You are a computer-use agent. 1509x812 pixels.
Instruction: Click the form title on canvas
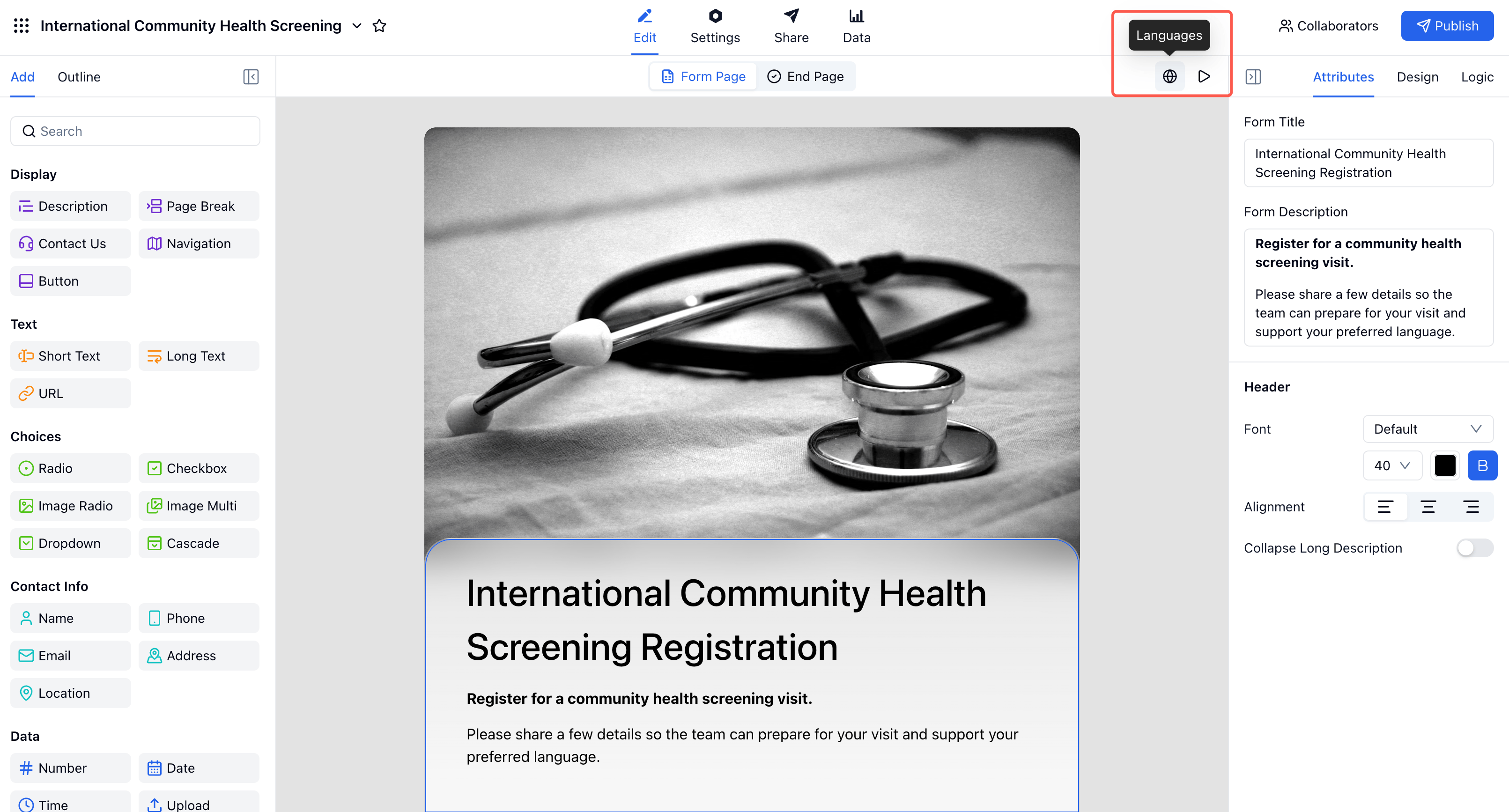726,620
